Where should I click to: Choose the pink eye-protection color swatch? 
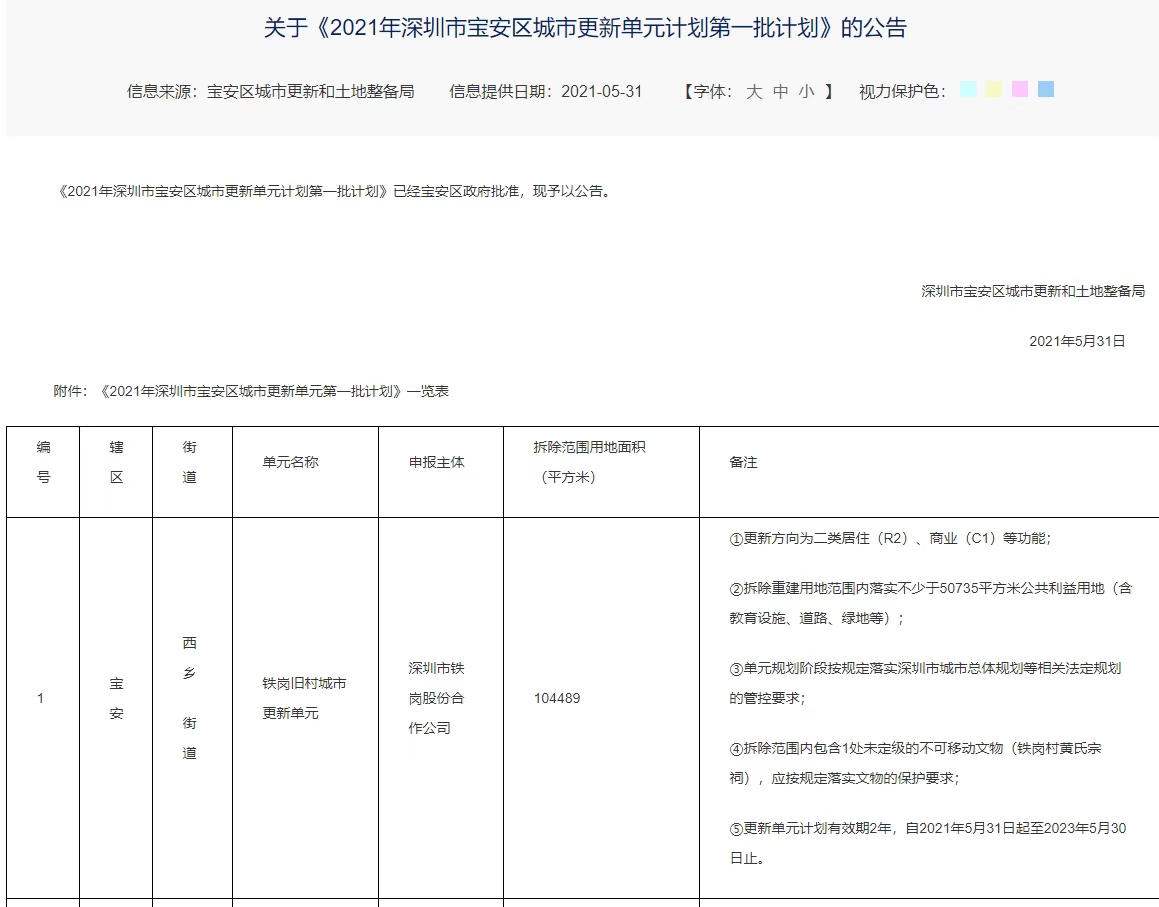click(x=1019, y=89)
